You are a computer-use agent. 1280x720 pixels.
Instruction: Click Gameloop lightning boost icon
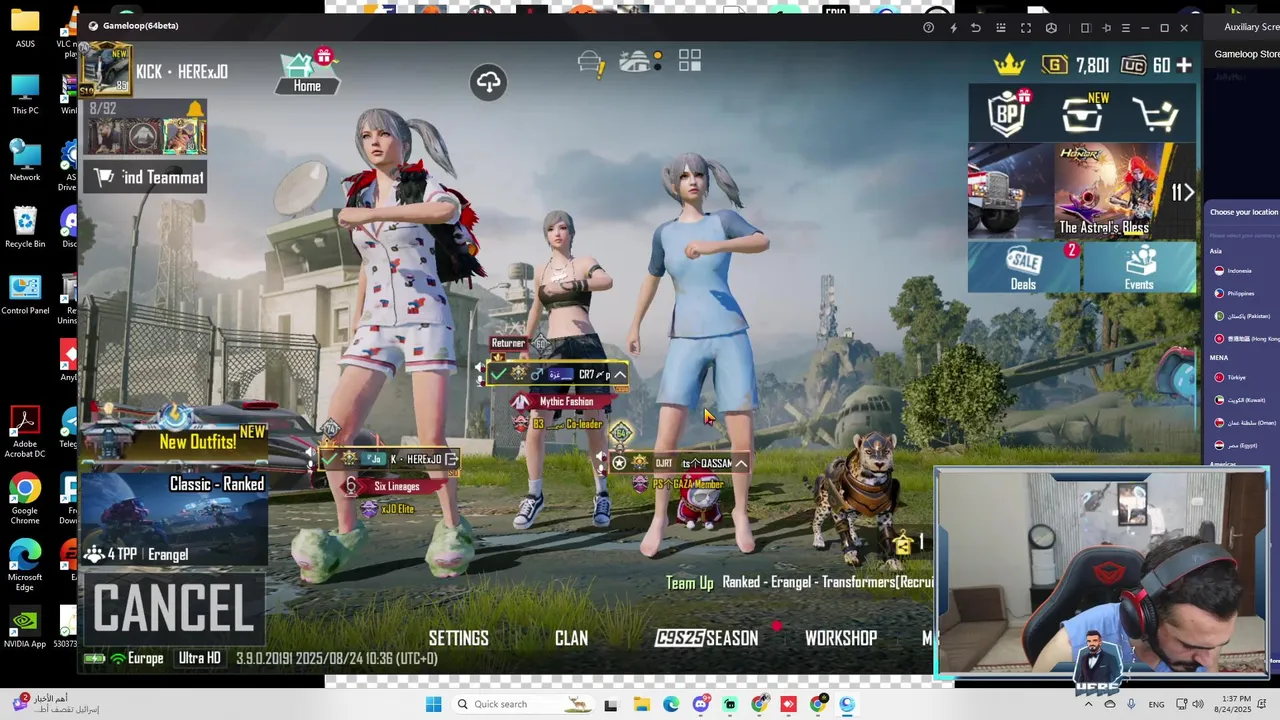click(x=953, y=28)
